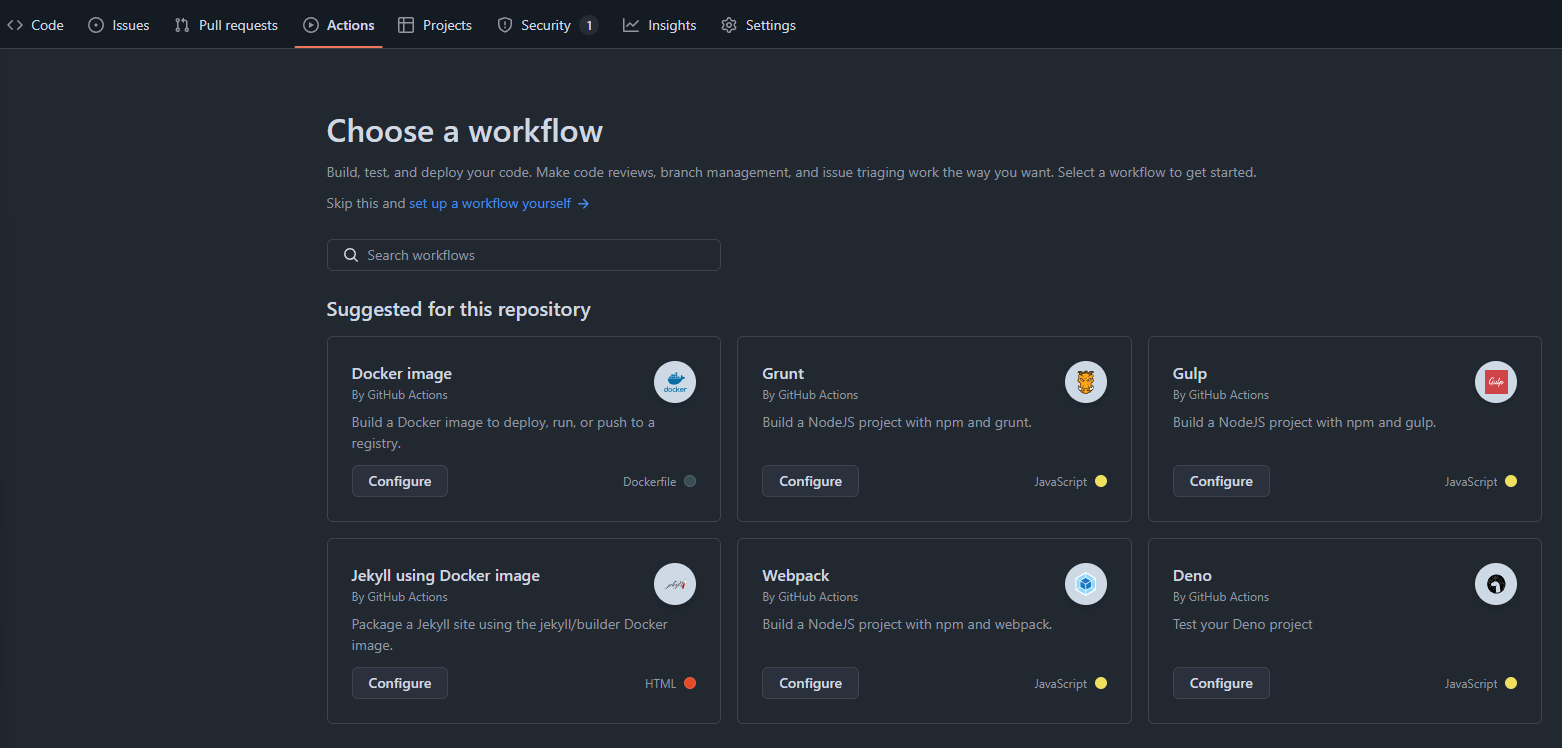Click the Pull requests branch icon

click(x=182, y=25)
